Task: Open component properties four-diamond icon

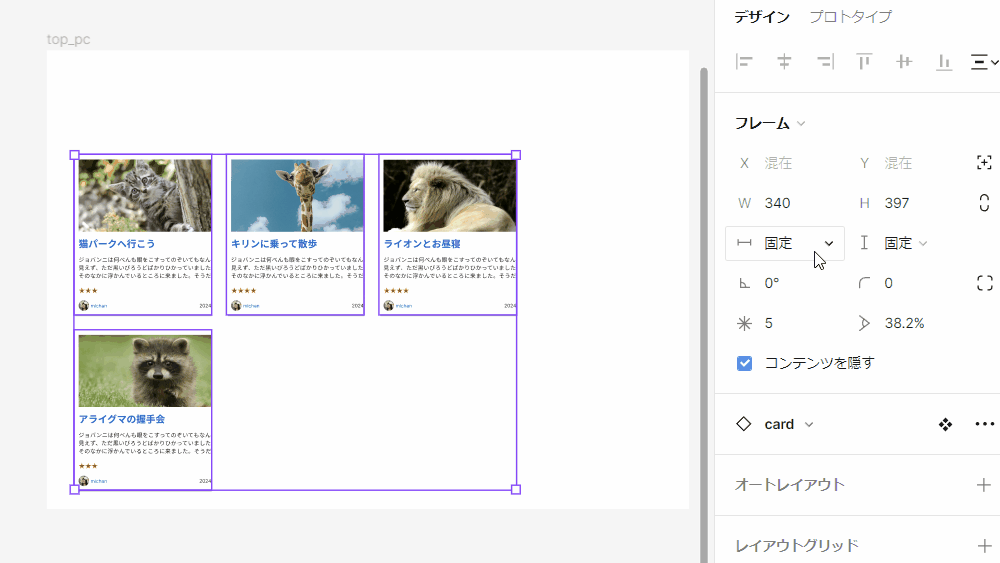Action: (945, 425)
